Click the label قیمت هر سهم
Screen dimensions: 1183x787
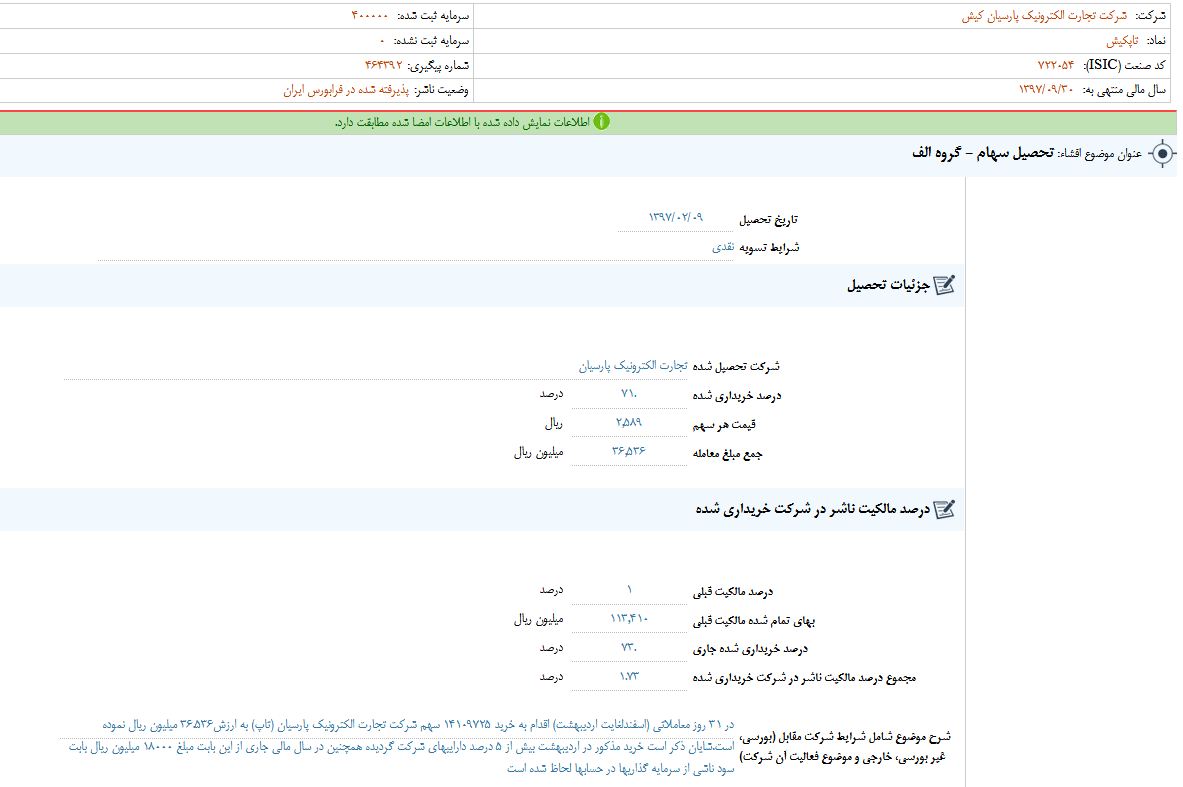point(724,425)
